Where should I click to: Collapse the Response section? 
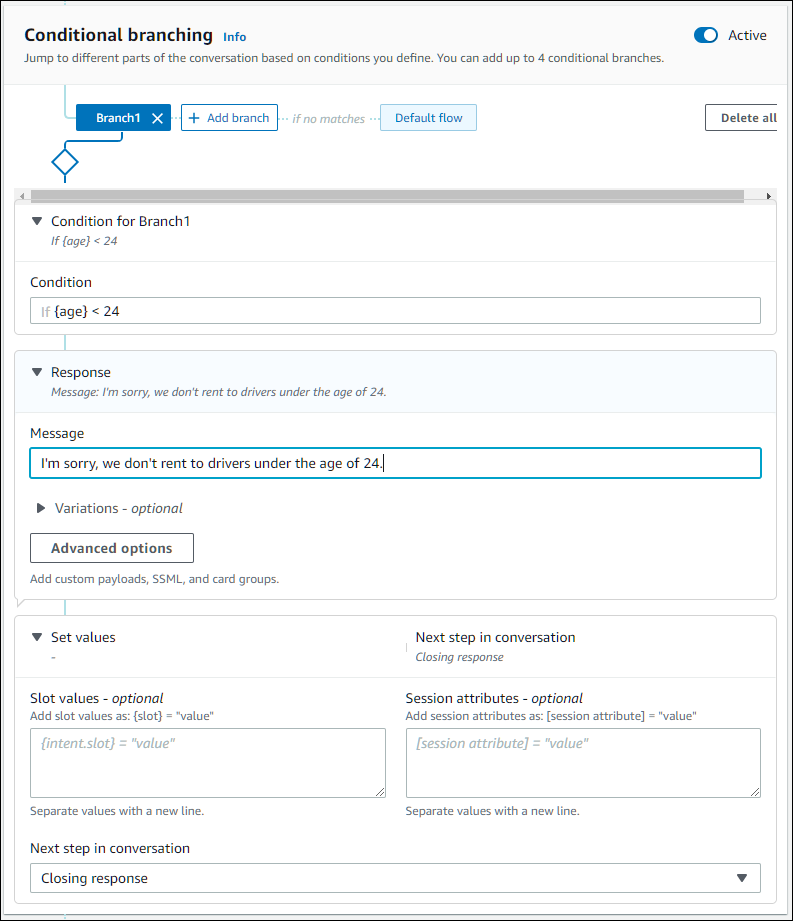click(40, 371)
